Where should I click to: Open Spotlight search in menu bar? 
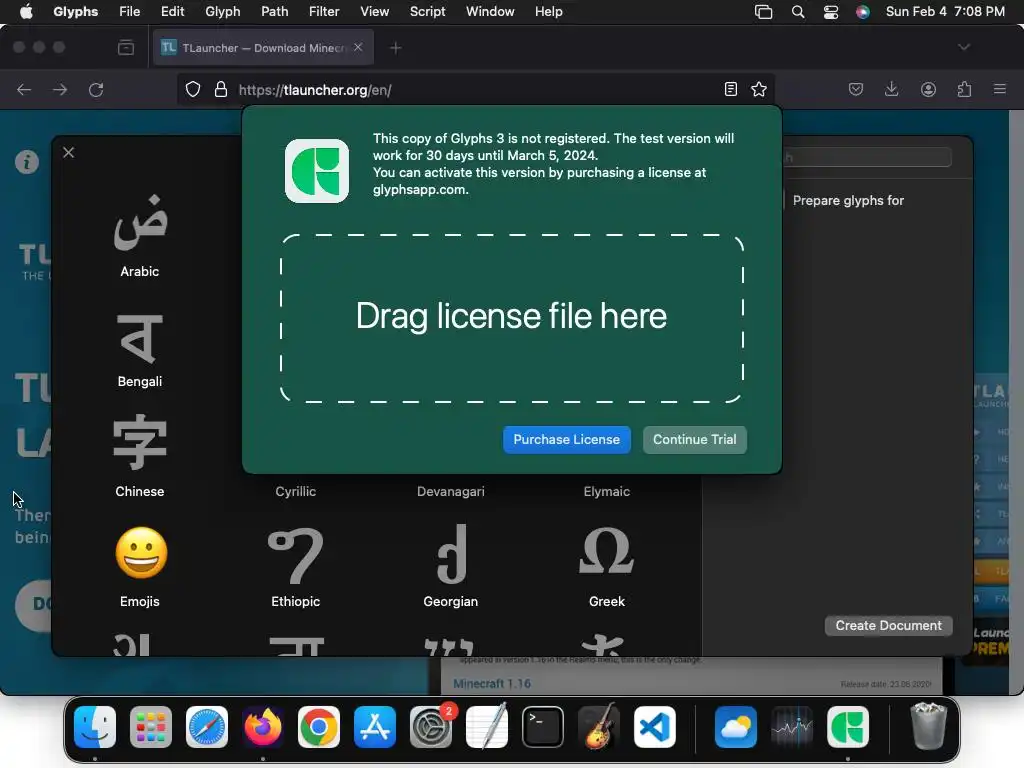pos(797,12)
